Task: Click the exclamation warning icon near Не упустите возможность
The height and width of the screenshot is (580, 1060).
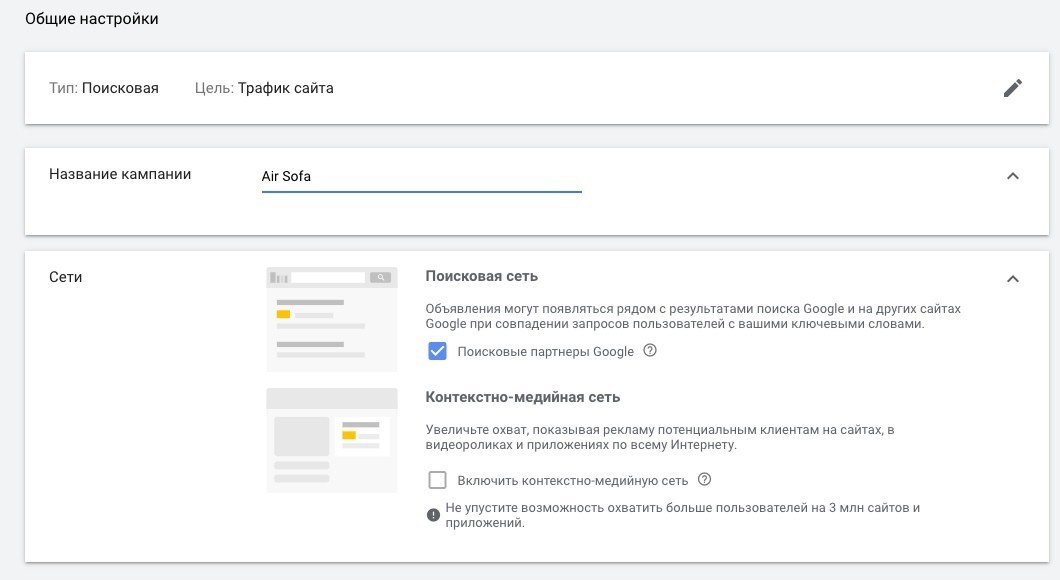Action: (x=433, y=515)
